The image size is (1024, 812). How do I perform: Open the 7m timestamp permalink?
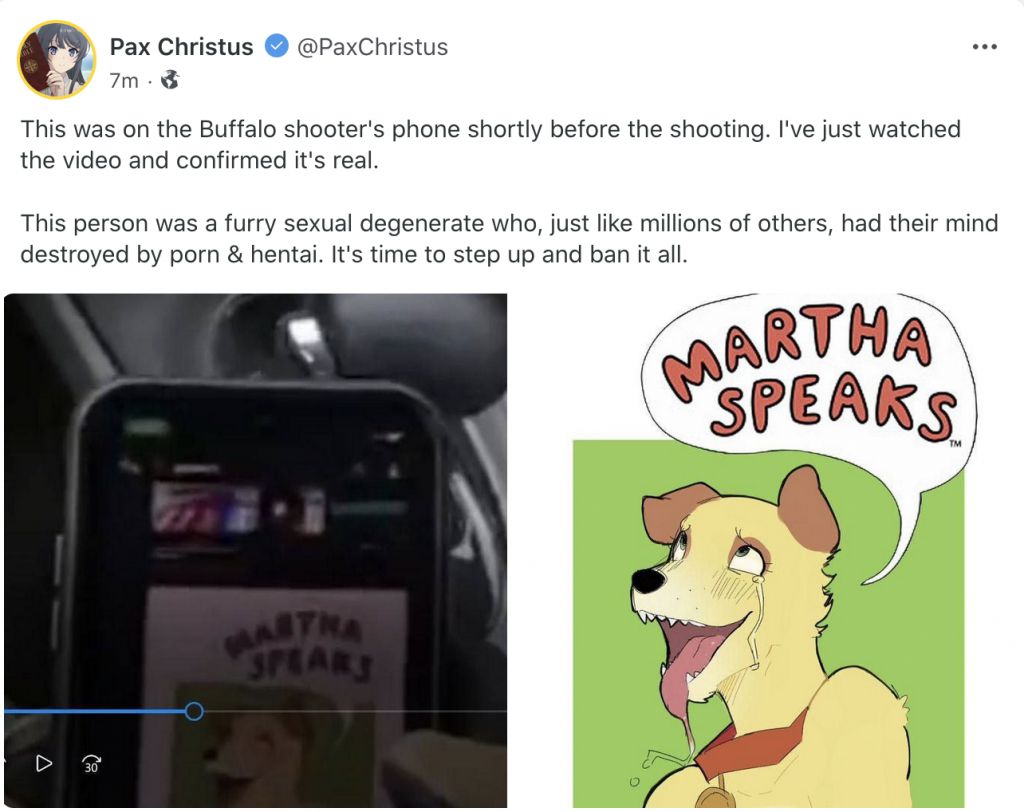tap(124, 80)
